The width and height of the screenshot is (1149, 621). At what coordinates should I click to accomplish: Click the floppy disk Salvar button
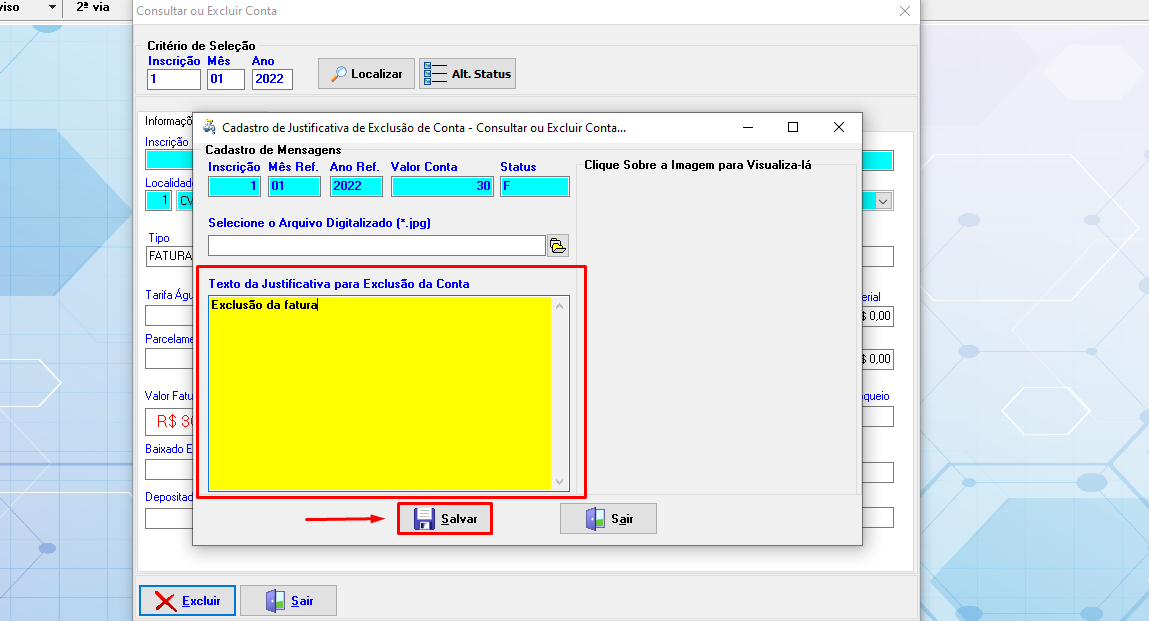tap(445, 519)
